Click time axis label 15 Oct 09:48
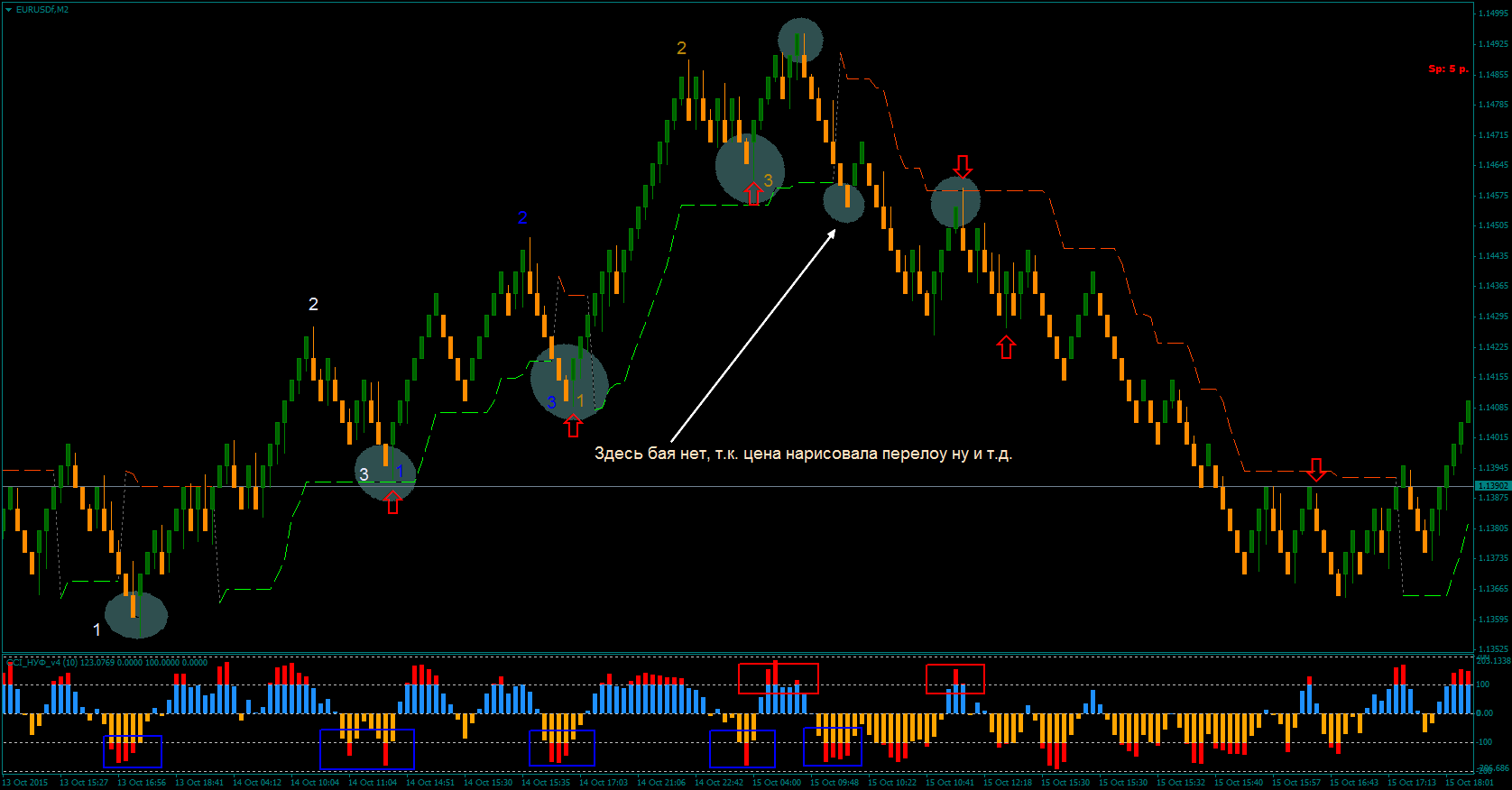 [x=834, y=783]
